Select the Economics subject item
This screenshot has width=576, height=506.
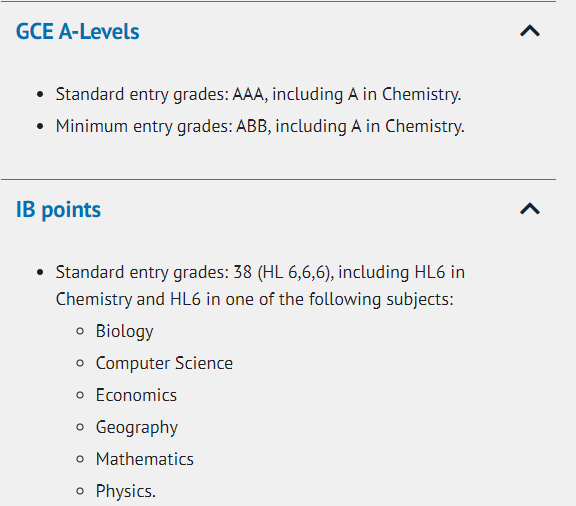coord(136,395)
